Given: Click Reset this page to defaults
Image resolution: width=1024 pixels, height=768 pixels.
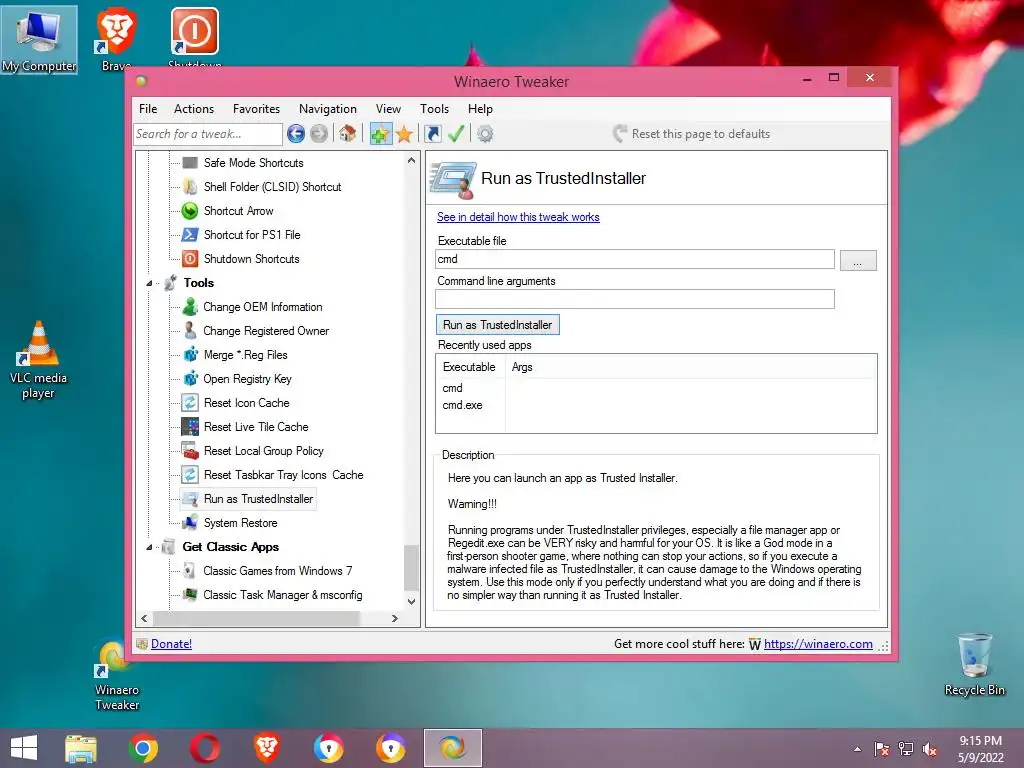Looking at the screenshot, I should (x=692, y=134).
